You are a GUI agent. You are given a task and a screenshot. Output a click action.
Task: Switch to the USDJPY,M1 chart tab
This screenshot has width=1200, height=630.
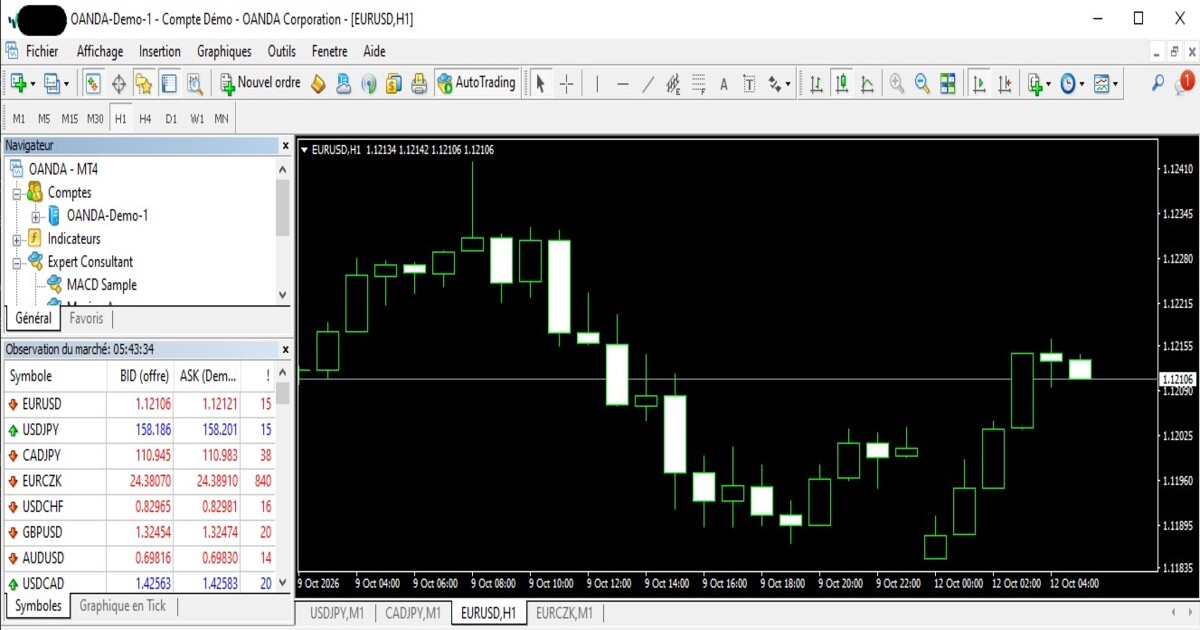click(337, 612)
